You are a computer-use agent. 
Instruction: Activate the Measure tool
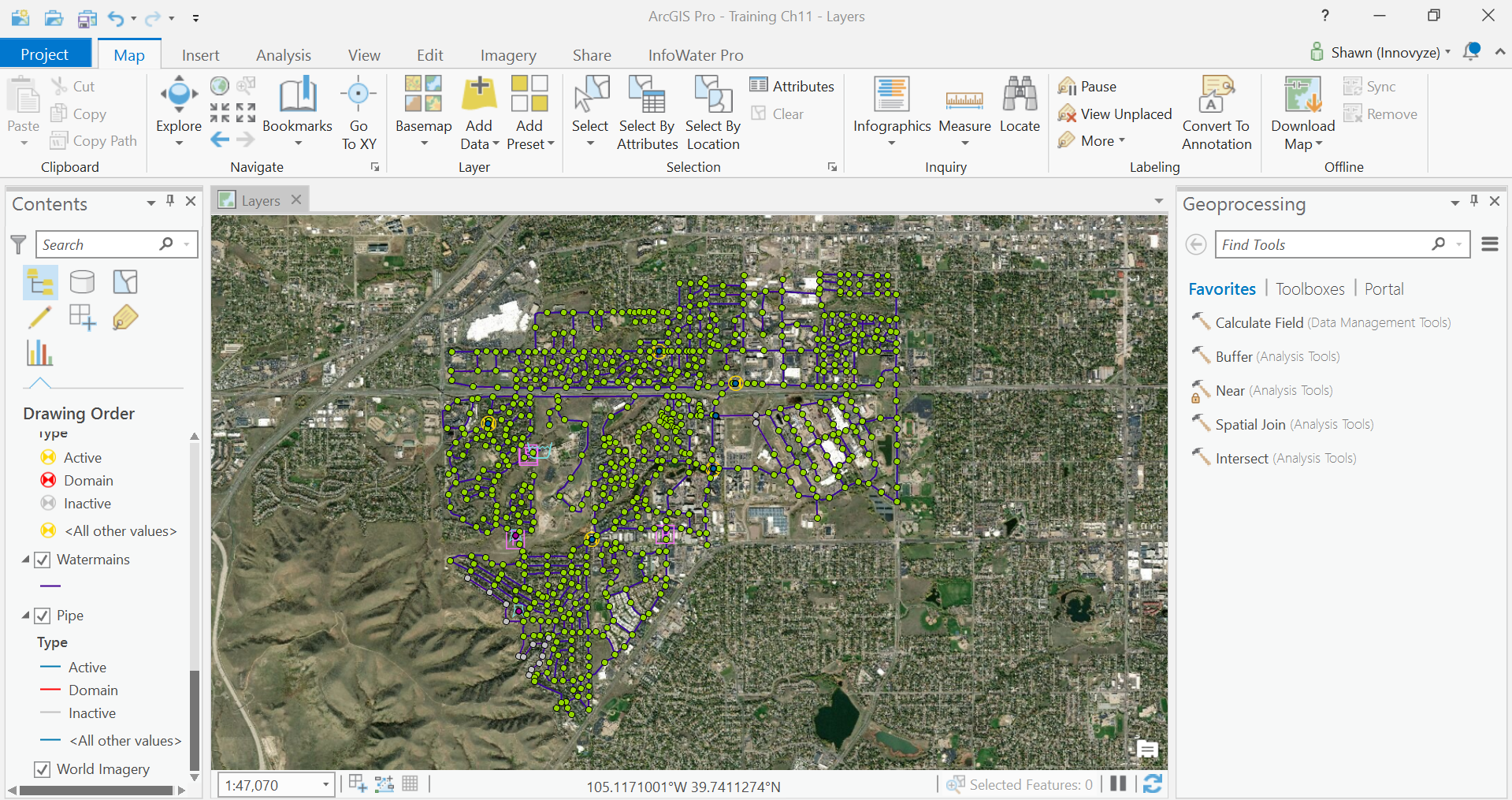point(964,100)
